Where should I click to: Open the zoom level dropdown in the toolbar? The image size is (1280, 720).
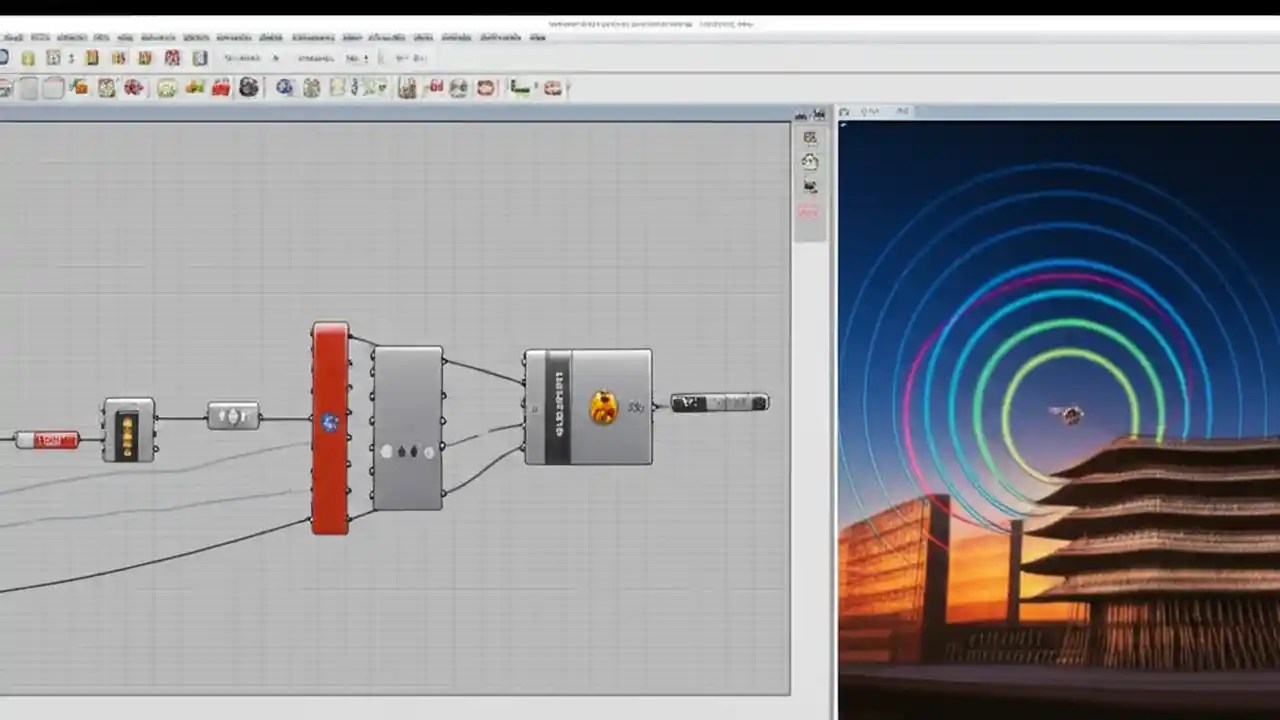tap(410, 58)
